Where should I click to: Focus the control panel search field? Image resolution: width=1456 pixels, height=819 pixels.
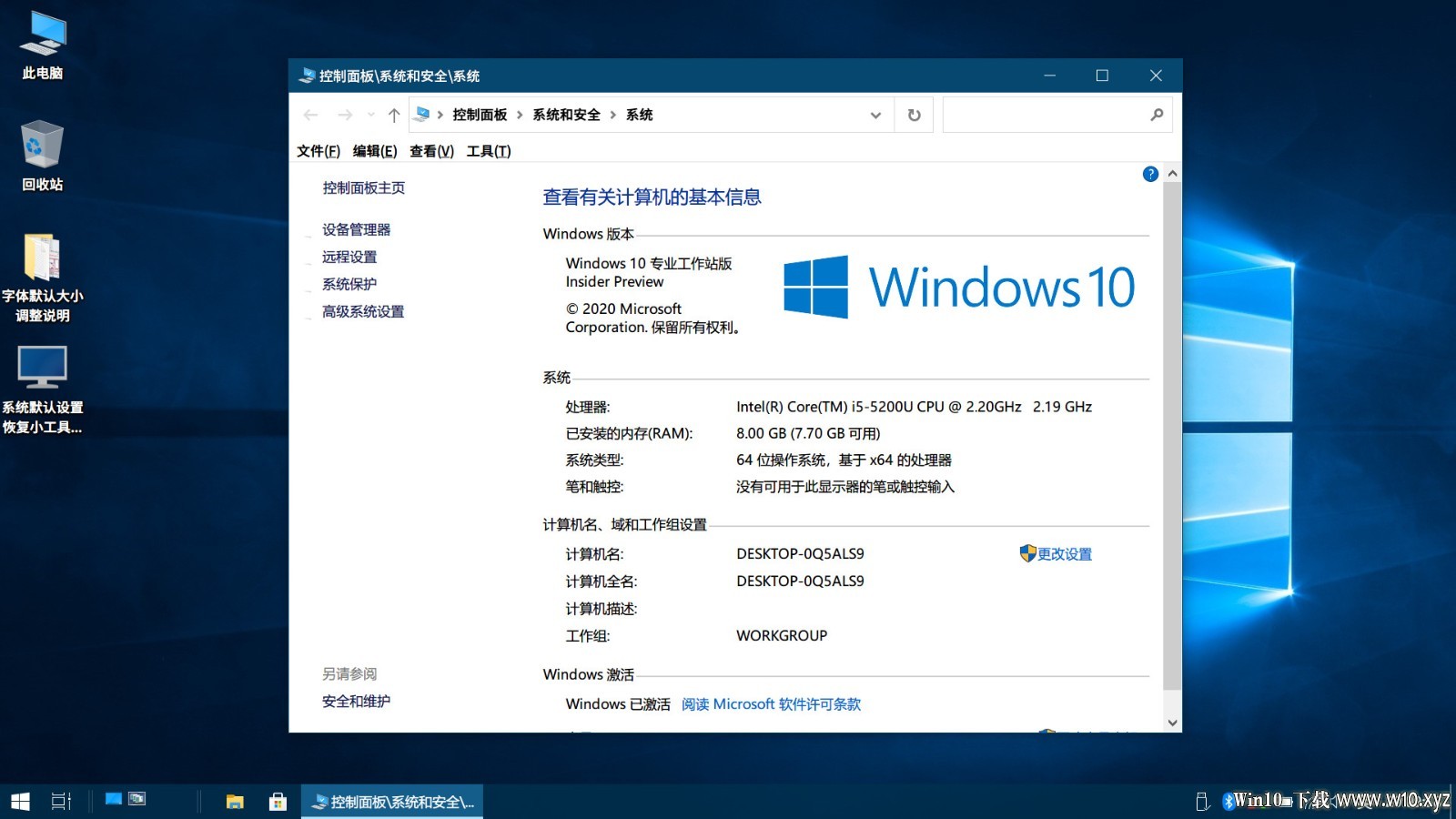[1046, 116]
